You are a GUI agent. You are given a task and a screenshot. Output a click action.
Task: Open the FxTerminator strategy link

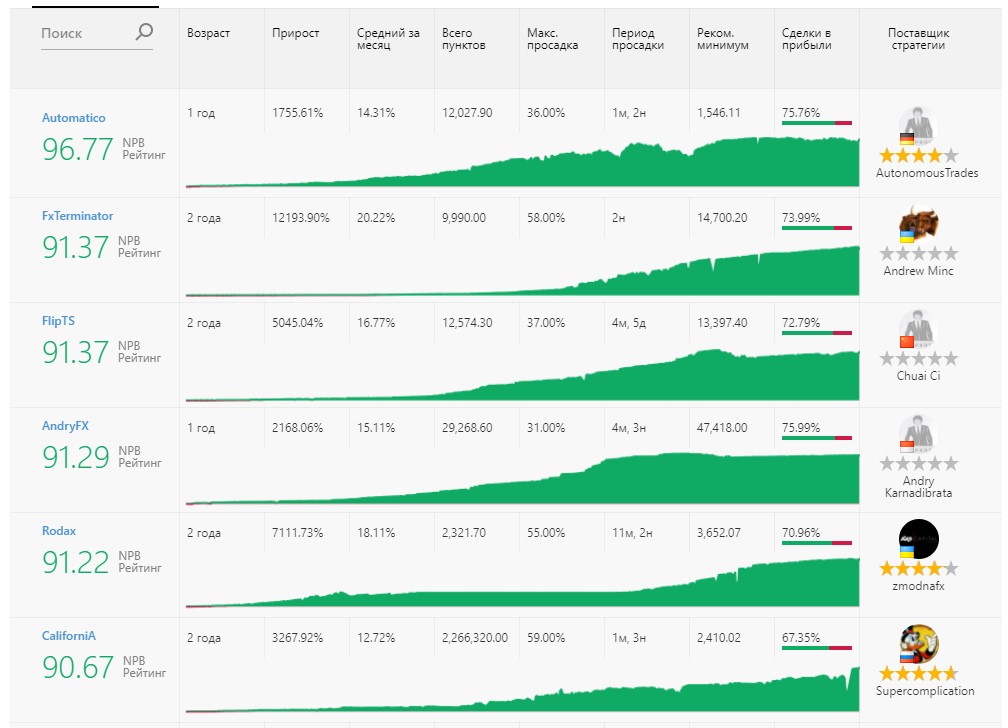(77, 216)
